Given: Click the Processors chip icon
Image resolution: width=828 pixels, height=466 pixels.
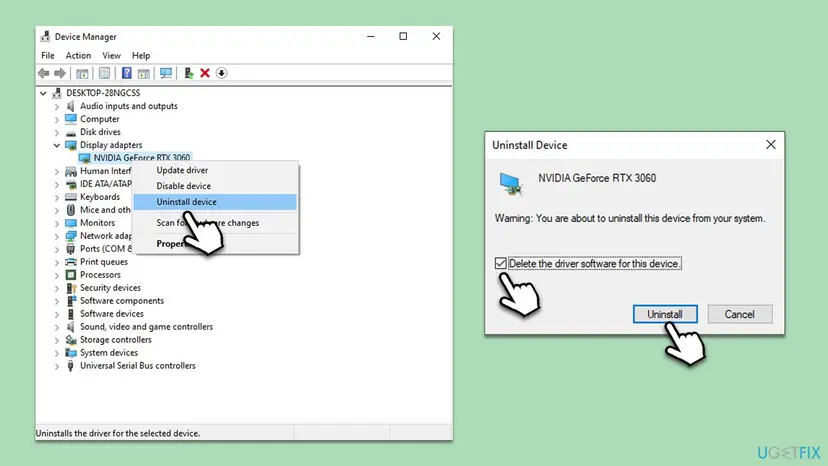Looking at the screenshot, I should [71, 275].
